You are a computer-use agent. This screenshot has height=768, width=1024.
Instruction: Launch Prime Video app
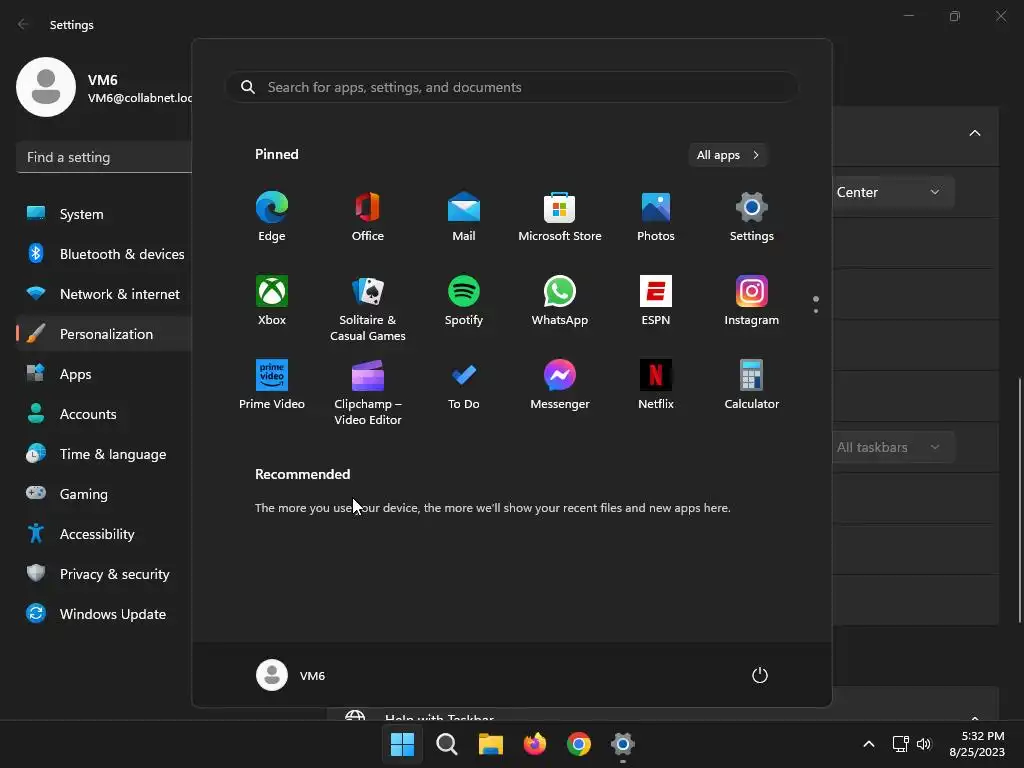272,385
